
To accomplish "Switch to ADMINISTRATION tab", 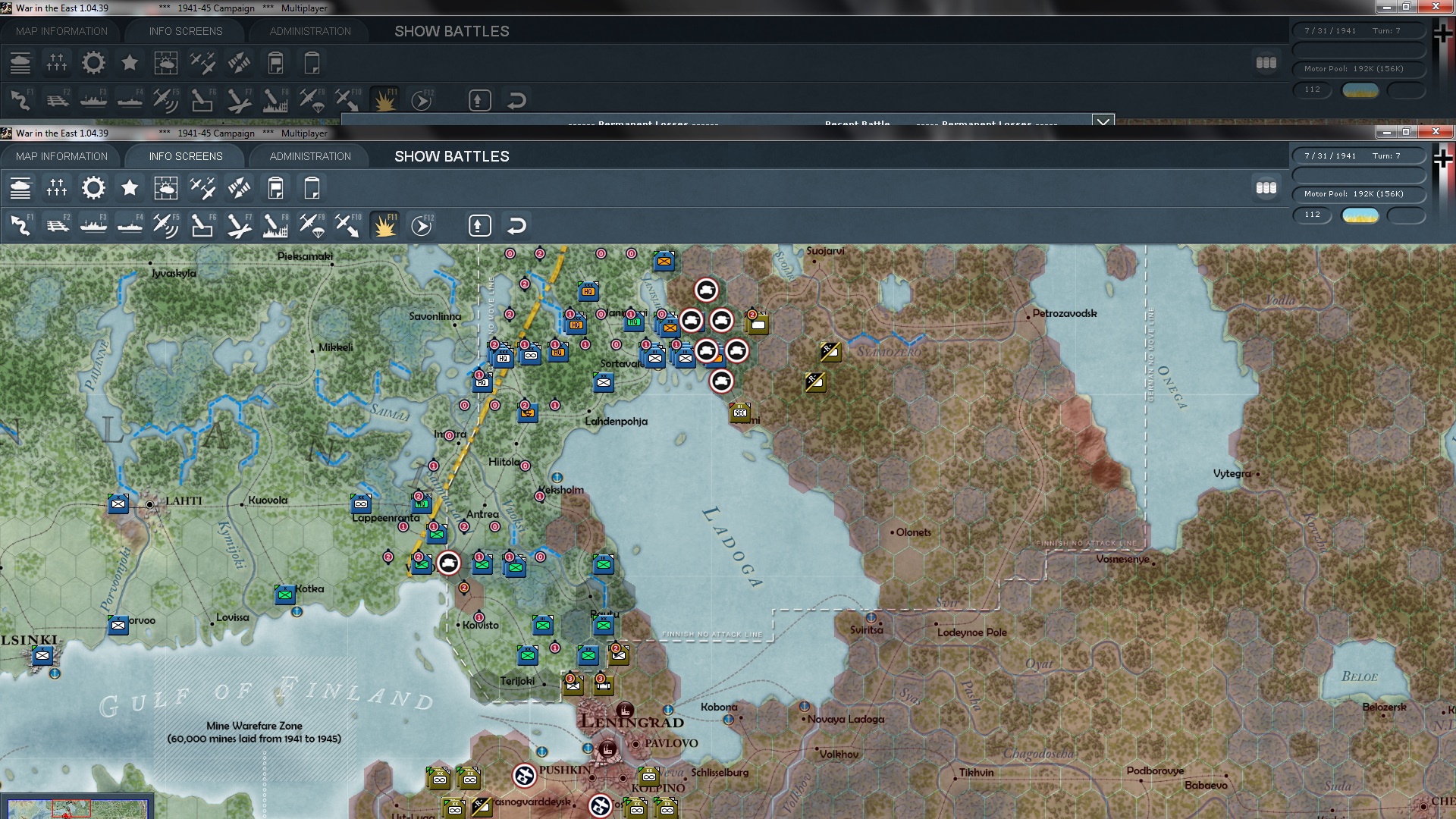I will (x=310, y=156).
